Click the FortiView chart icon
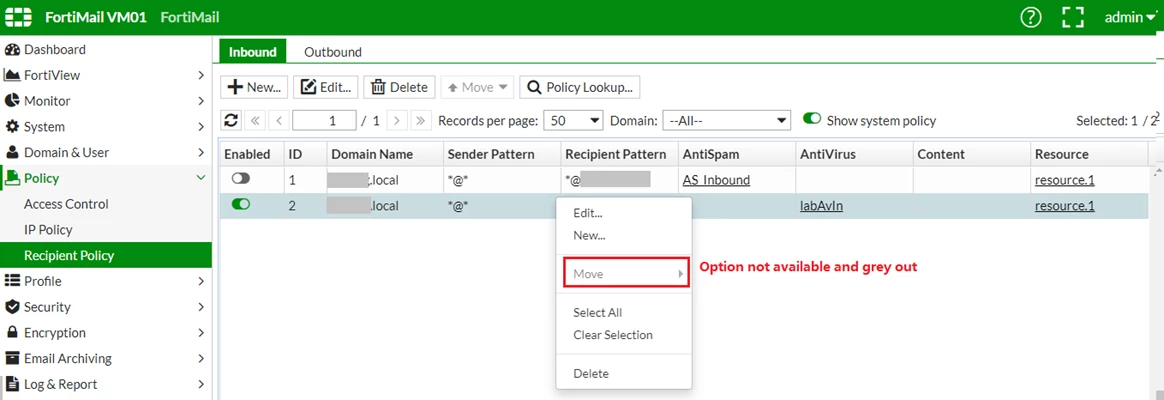This screenshot has height=400, width=1164. pos(12,75)
